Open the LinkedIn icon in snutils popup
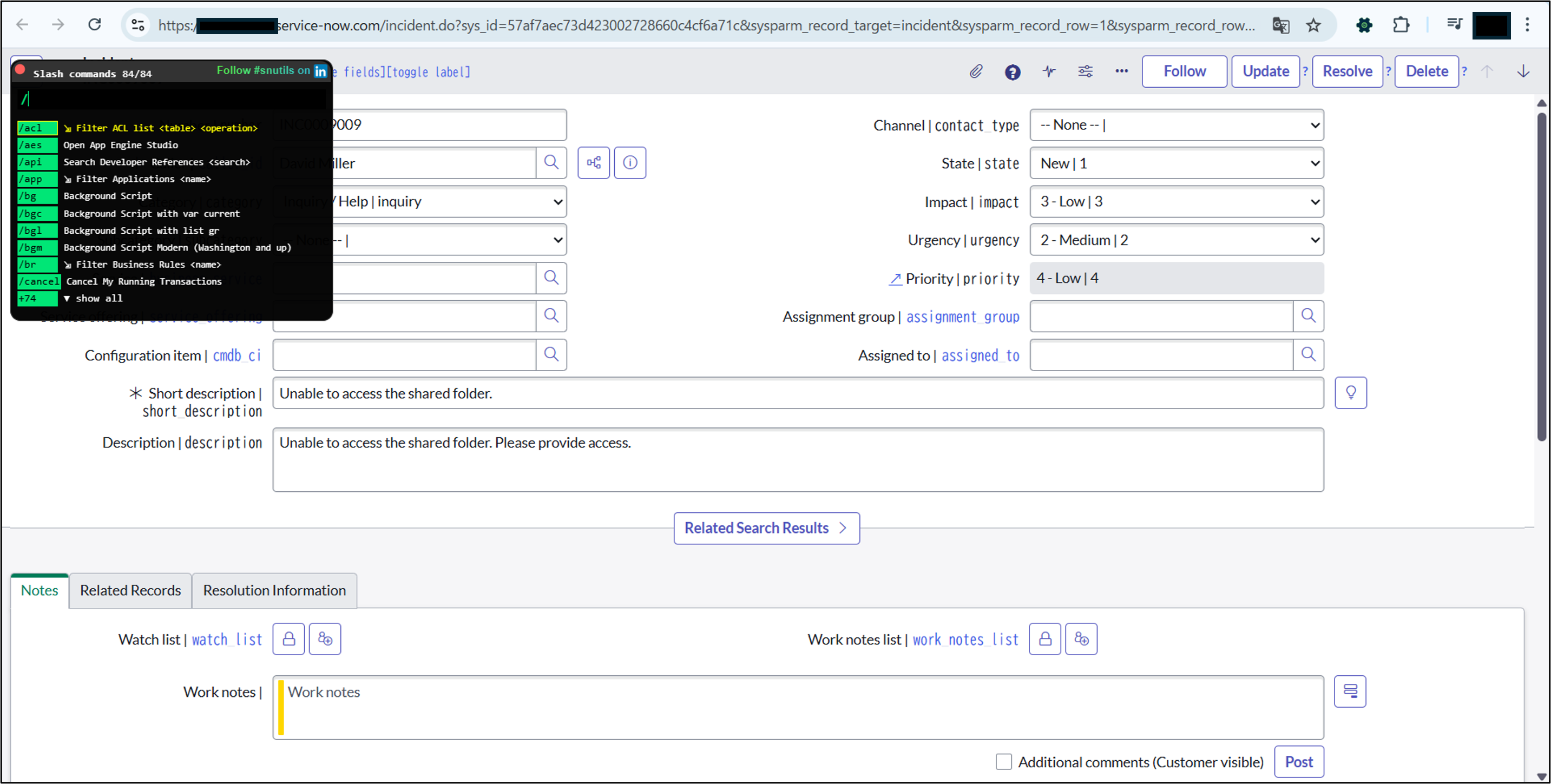 (x=320, y=71)
